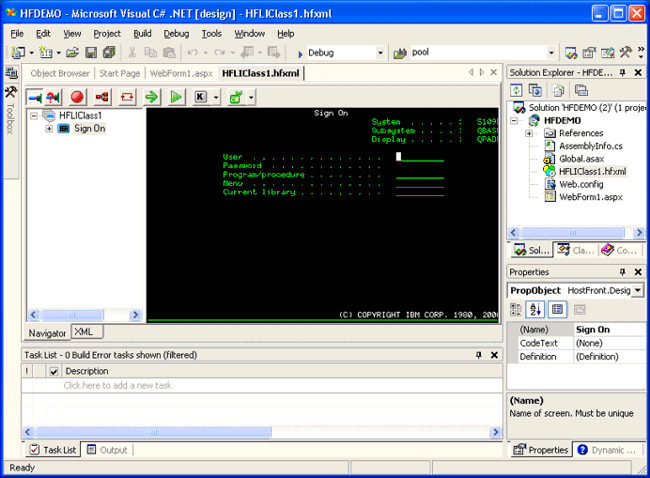Toggle the Task List checked column header
This screenshot has height=478, width=650.
53,371
